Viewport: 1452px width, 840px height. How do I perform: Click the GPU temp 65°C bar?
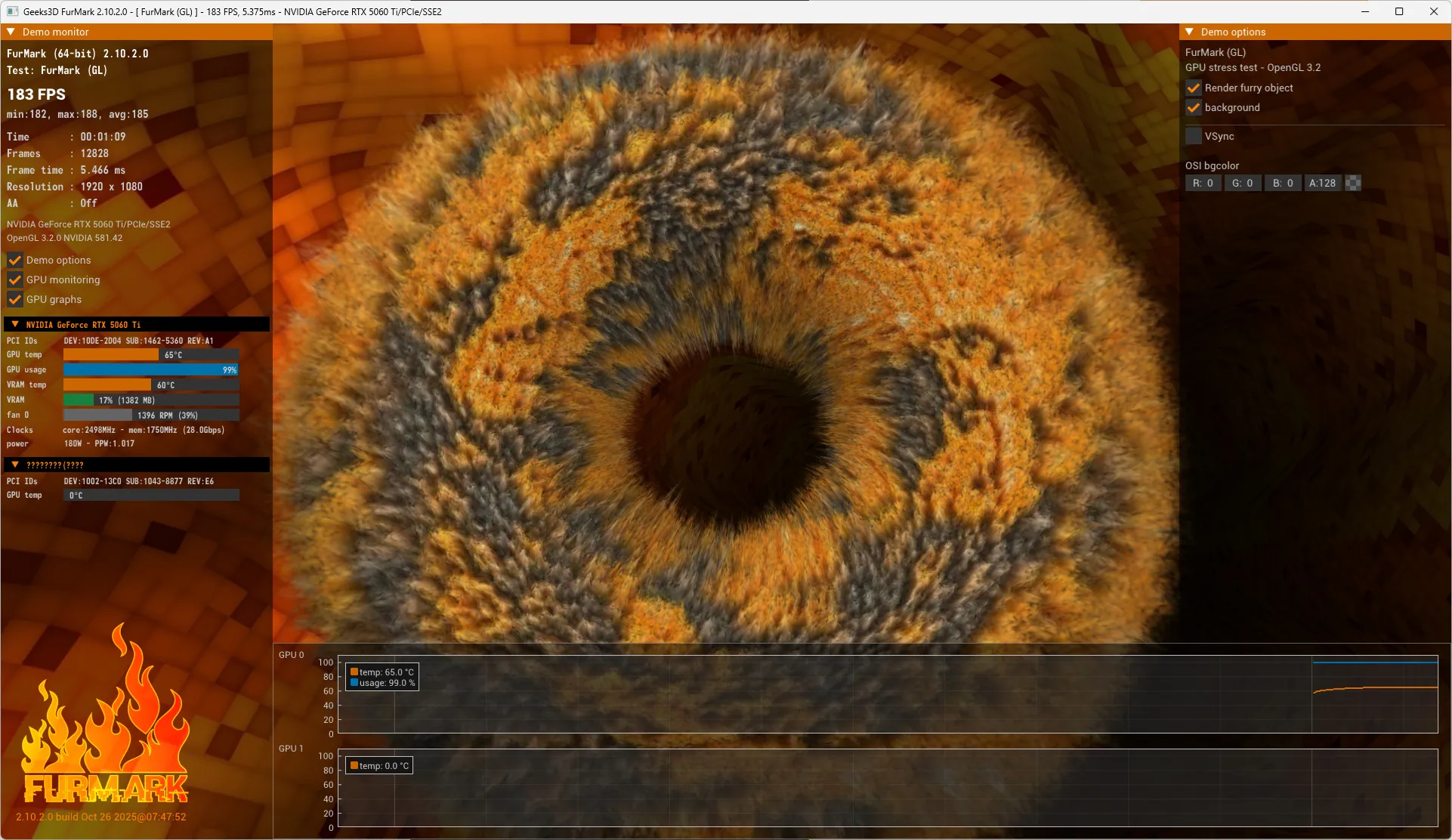pyautogui.click(x=151, y=355)
